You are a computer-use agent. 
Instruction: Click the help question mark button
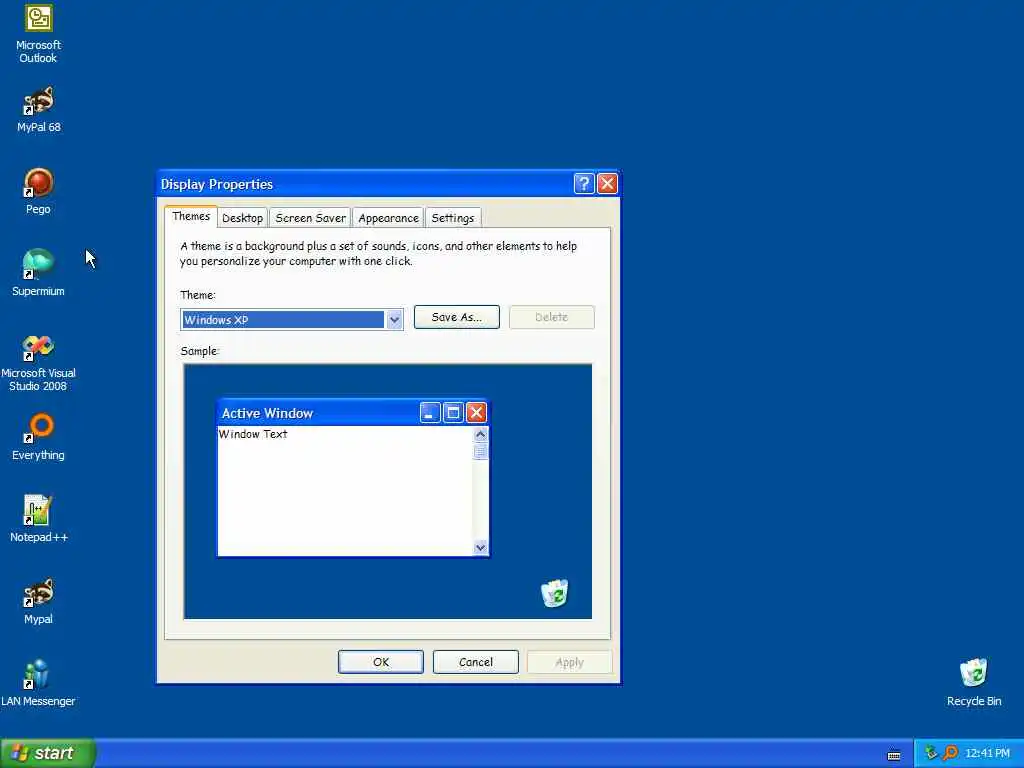[x=584, y=184]
